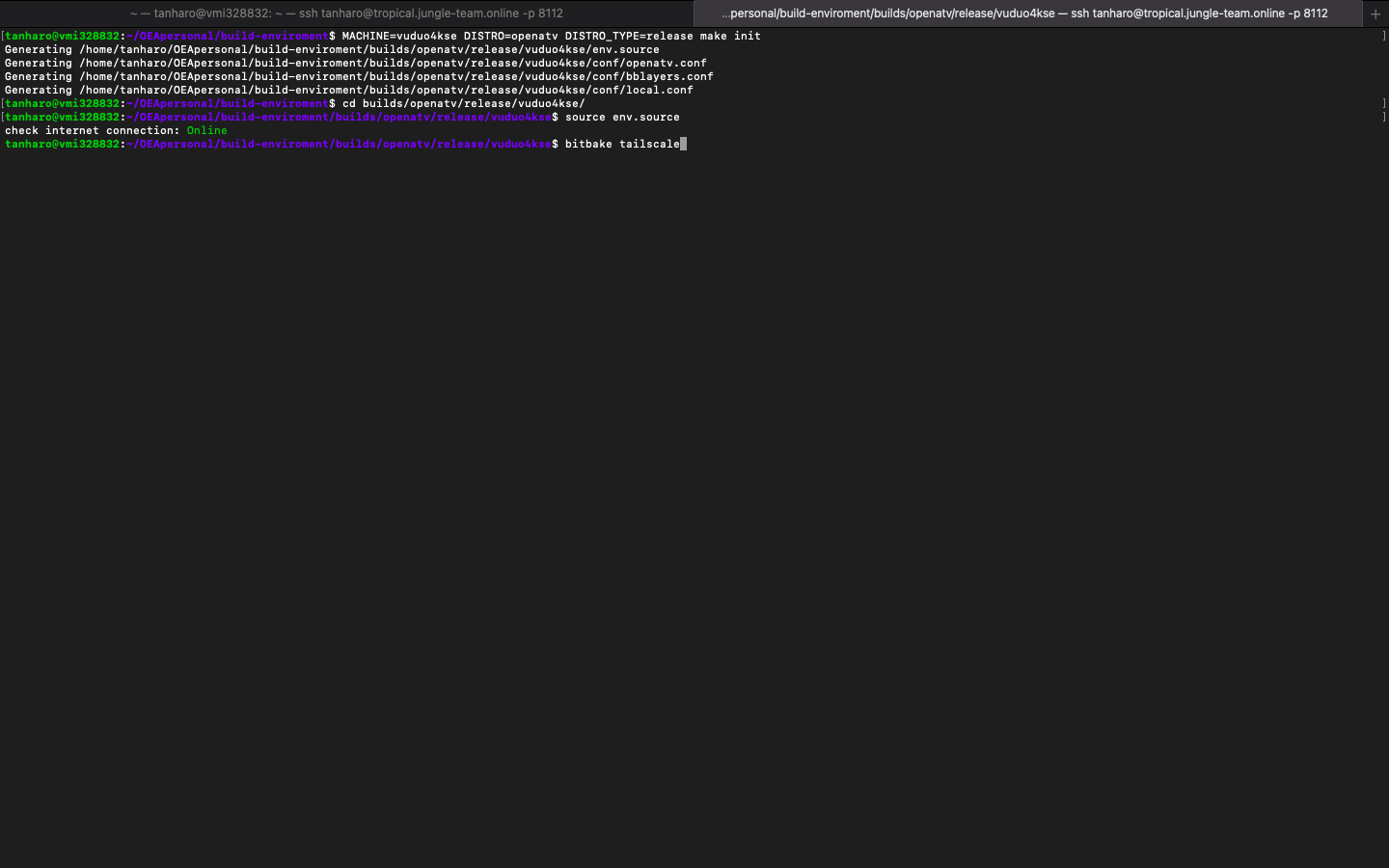The image size is (1389, 868).
Task: Click the word 'tailscale' in the bitbake command
Action: [649, 144]
